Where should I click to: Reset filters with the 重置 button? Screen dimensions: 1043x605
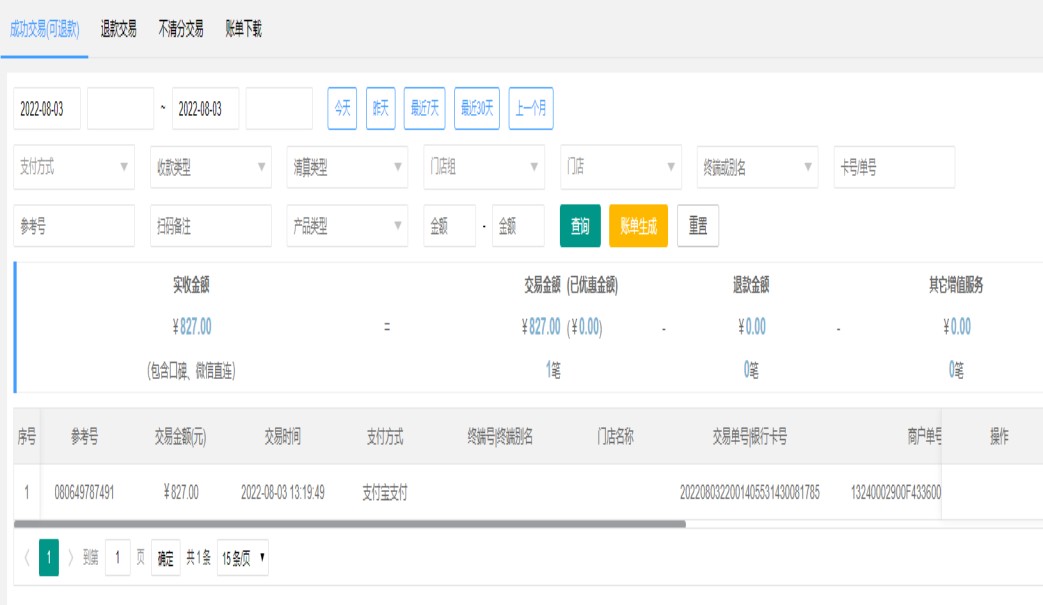click(x=698, y=226)
